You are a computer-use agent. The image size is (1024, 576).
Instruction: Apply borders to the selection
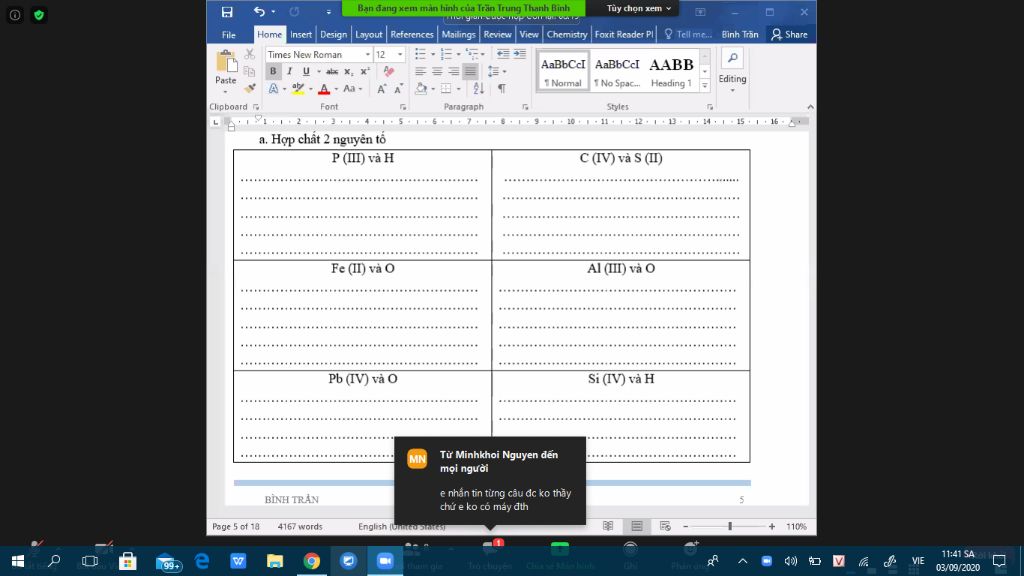[446, 89]
